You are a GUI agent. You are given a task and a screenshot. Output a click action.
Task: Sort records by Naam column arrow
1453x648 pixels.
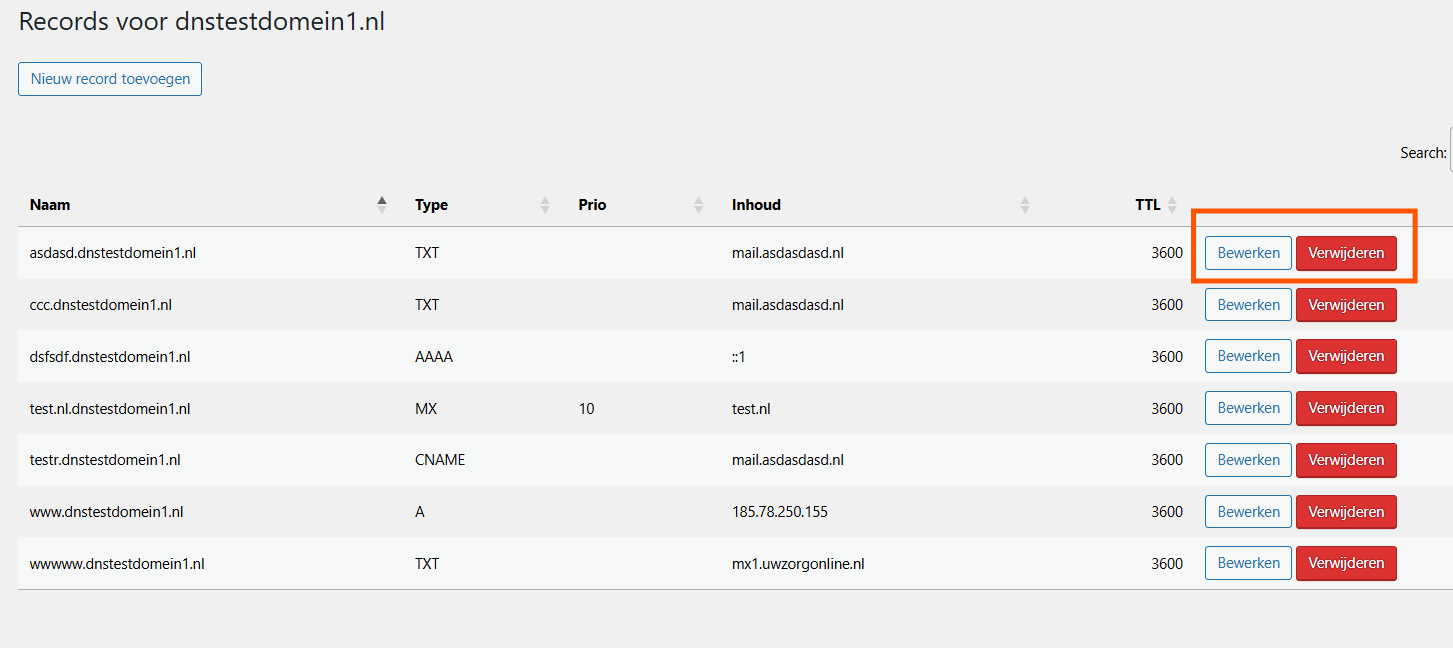(381, 205)
